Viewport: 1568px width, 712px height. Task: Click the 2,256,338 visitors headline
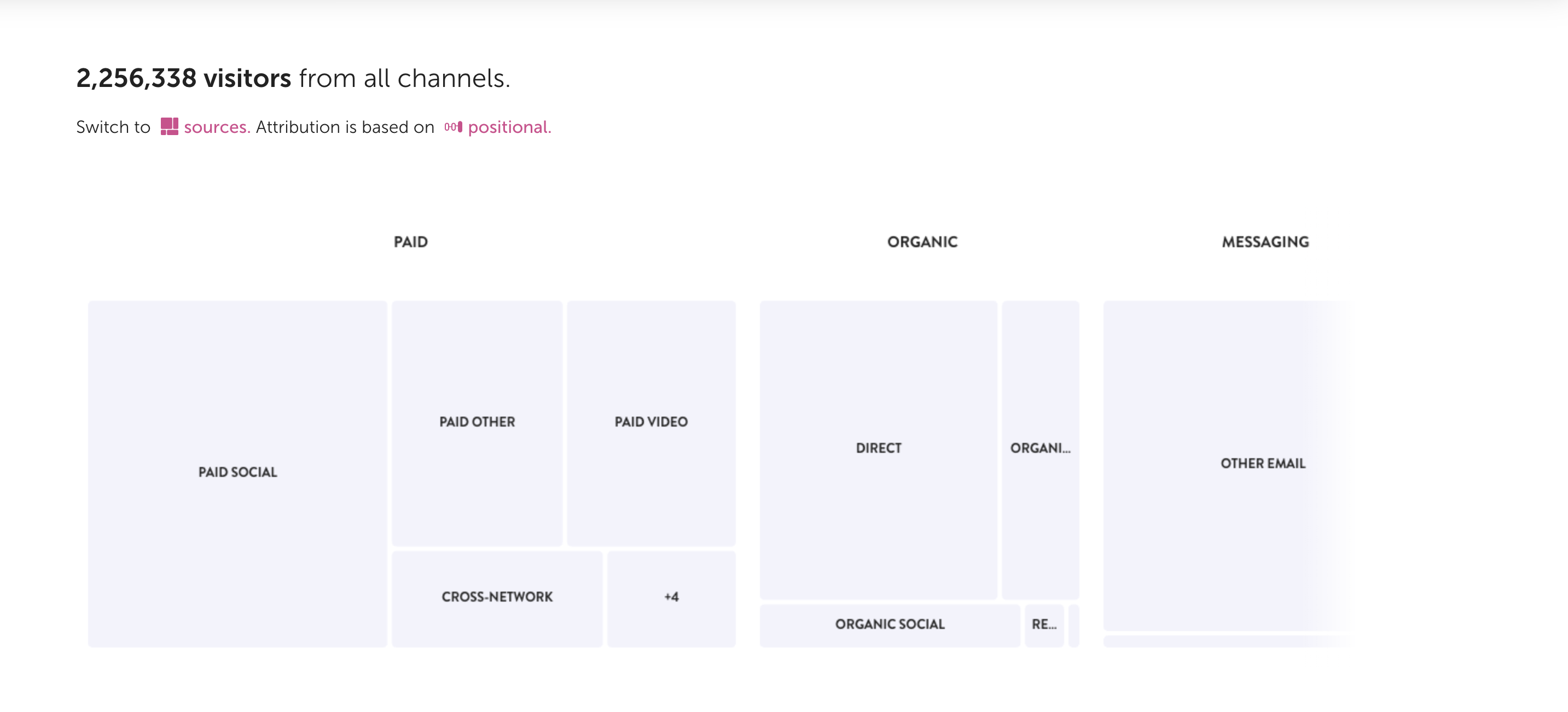pos(183,79)
